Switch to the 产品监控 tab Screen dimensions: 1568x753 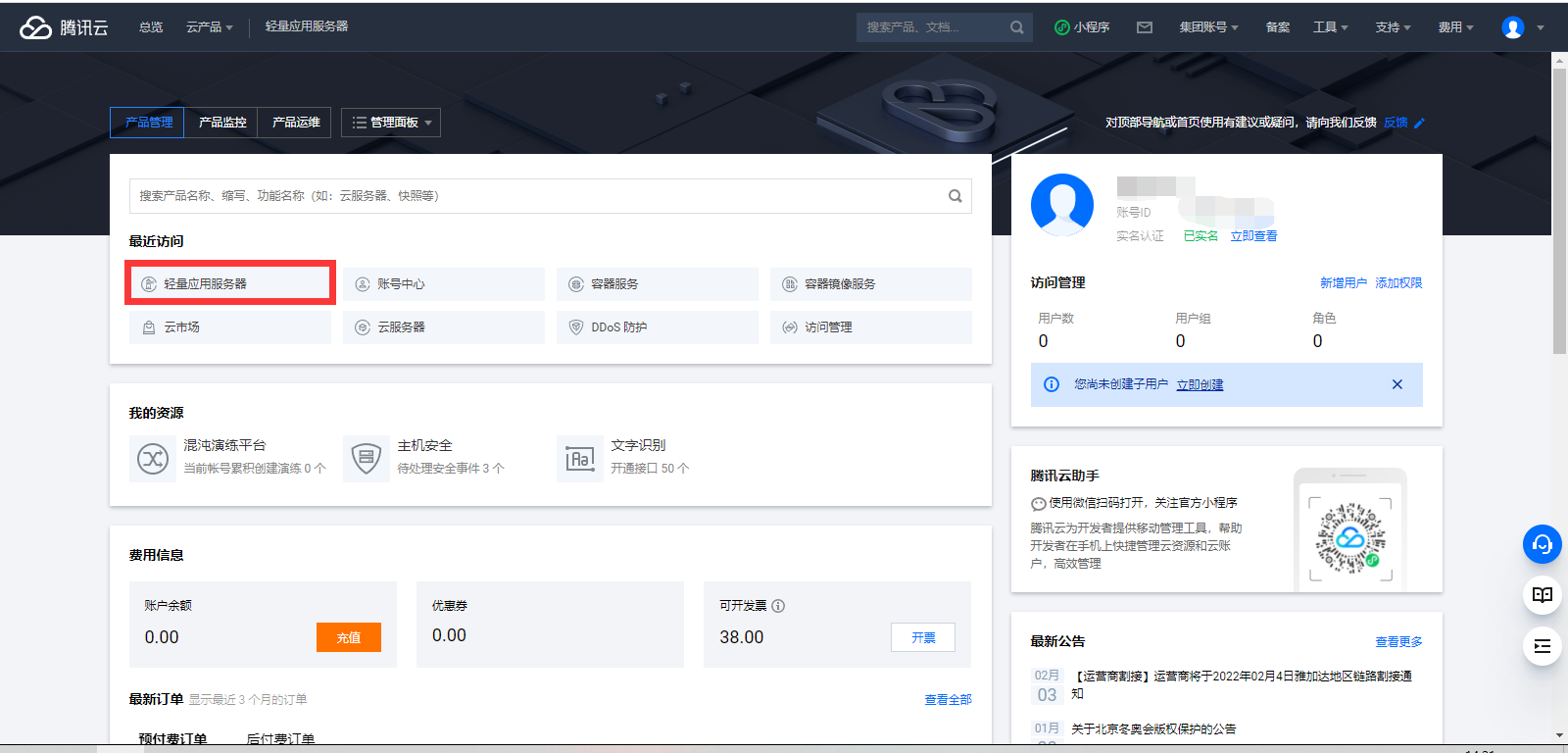pos(221,123)
